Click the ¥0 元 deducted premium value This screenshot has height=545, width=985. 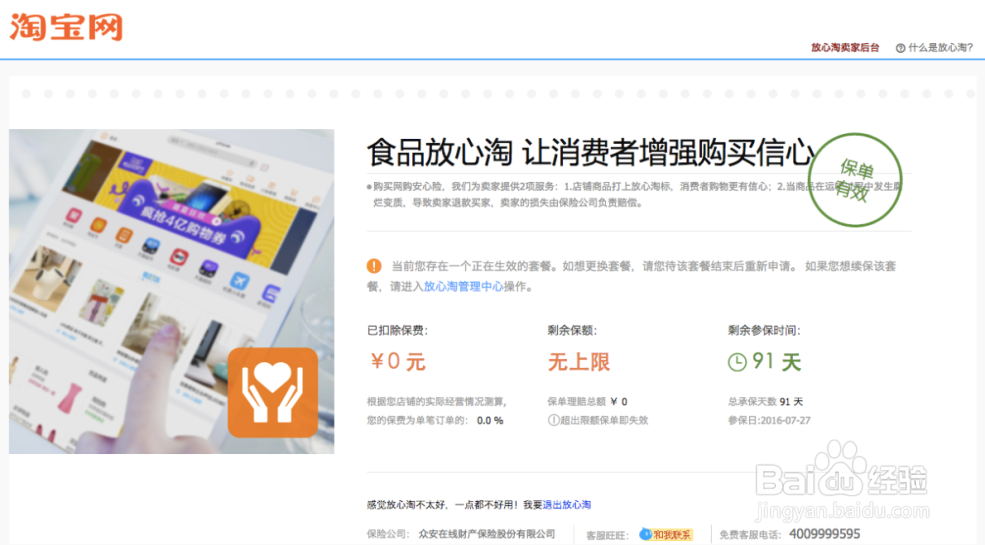coord(398,362)
